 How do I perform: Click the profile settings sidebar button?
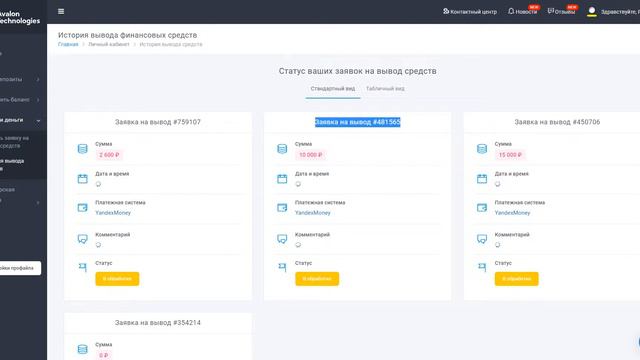(x=20, y=268)
